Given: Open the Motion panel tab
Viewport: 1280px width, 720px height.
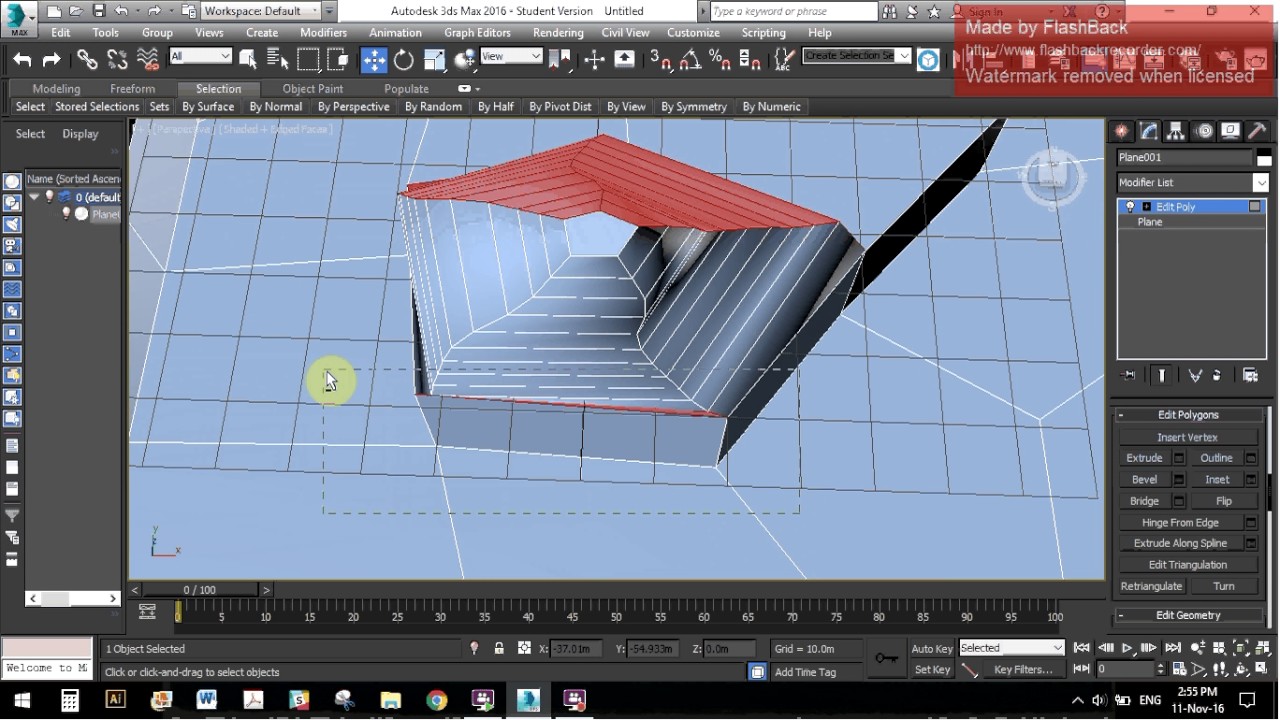Looking at the screenshot, I should (x=1203, y=131).
